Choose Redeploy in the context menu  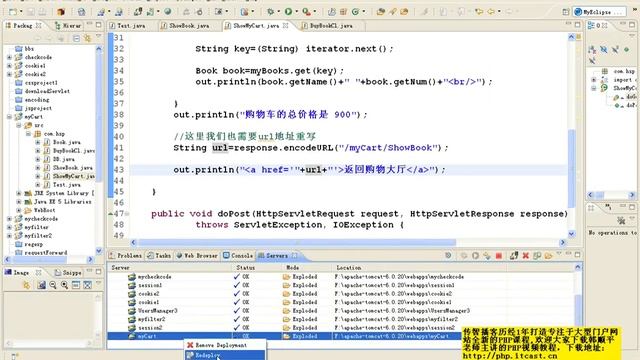pyautogui.click(x=225, y=356)
